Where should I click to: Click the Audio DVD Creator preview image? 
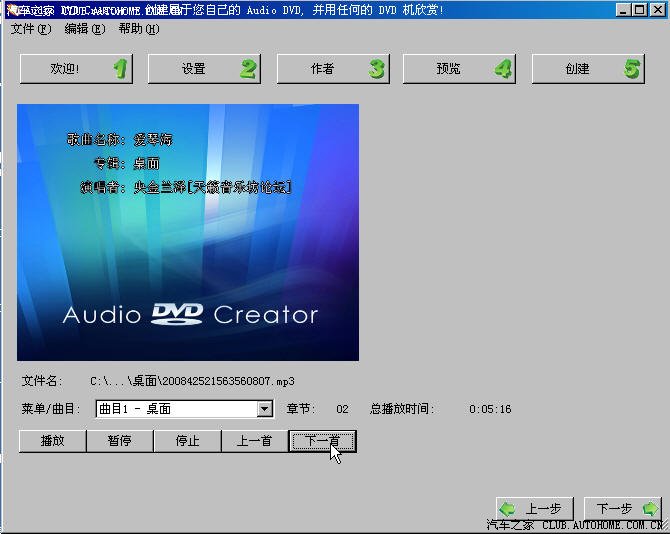[x=188, y=232]
